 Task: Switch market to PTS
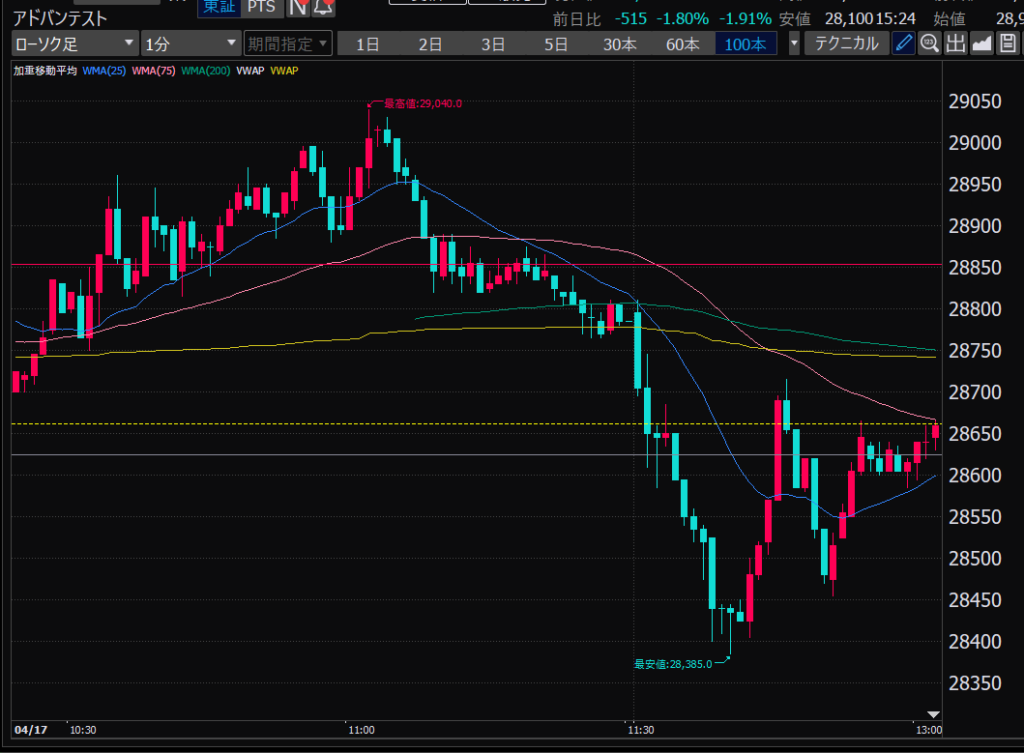pos(262,7)
